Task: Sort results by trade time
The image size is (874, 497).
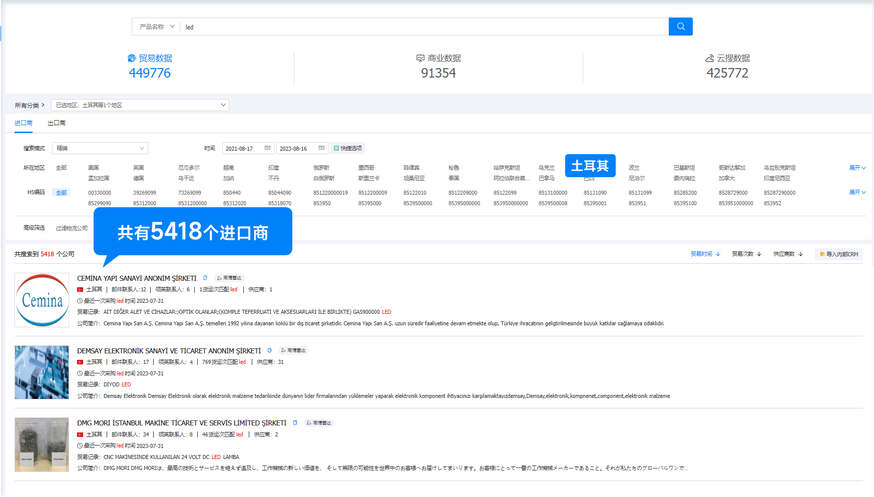Action: click(x=705, y=254)
